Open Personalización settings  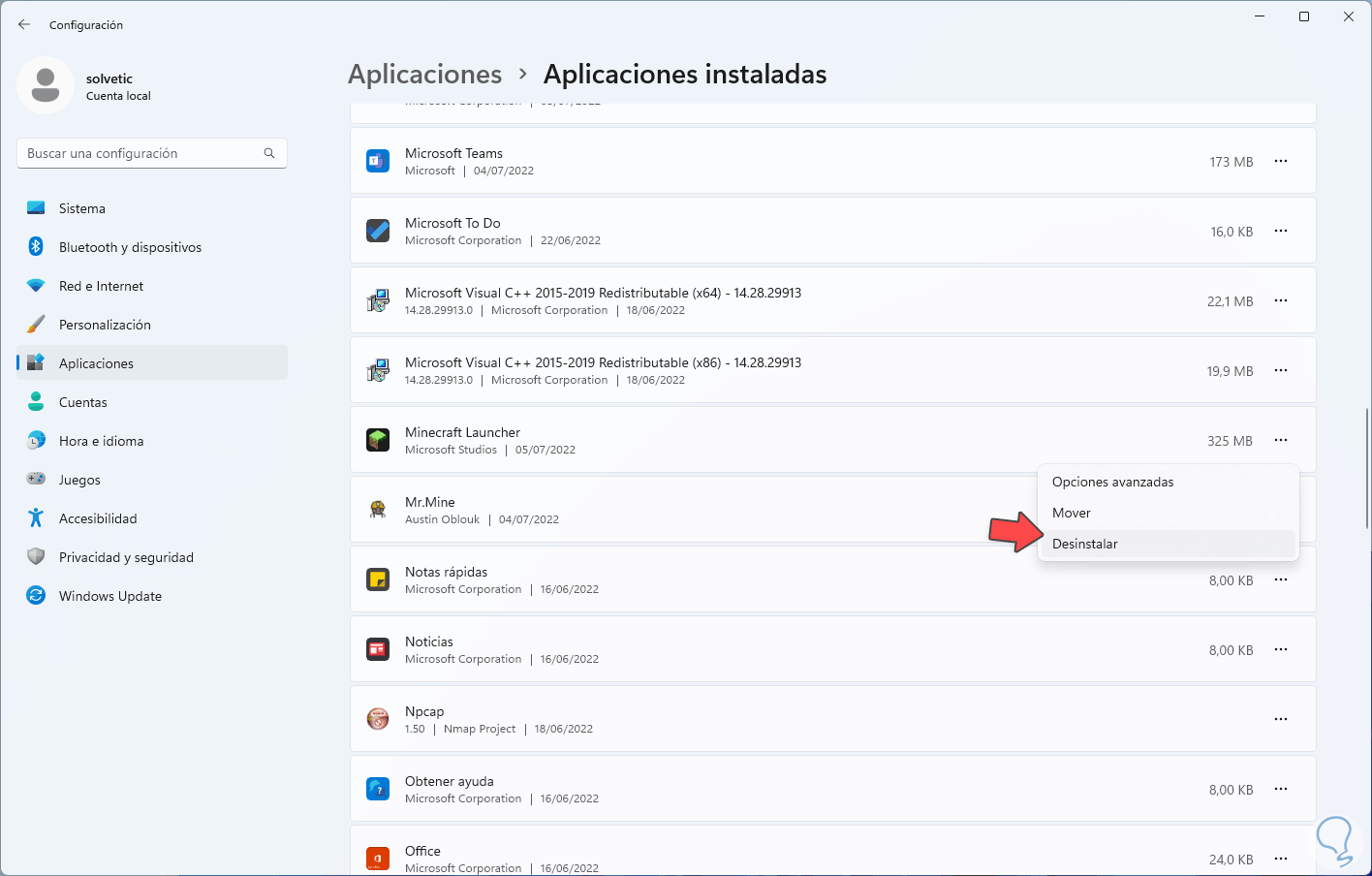152,325
